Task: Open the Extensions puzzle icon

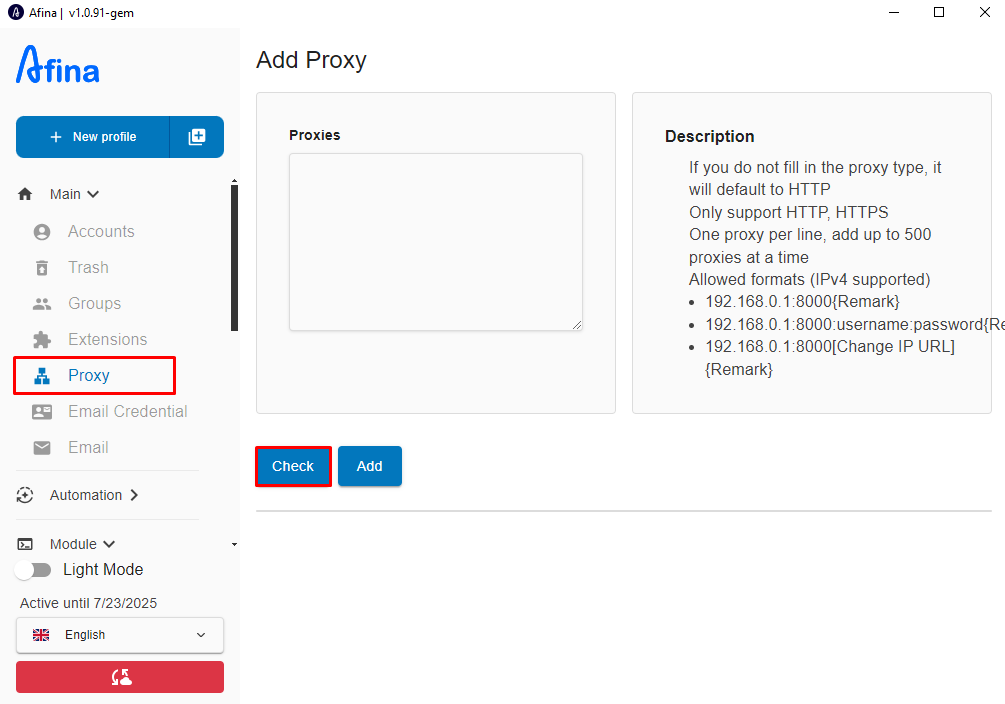Action: (42, 340)
